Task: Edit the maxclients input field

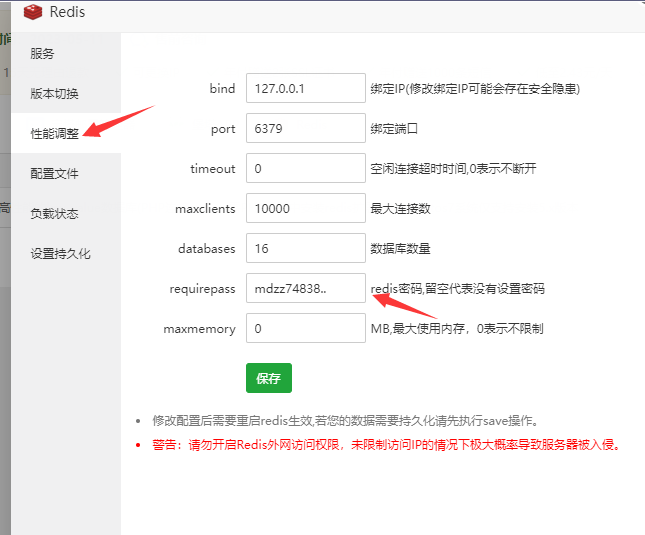Action: pyautogui.click(x=306, y=208)
